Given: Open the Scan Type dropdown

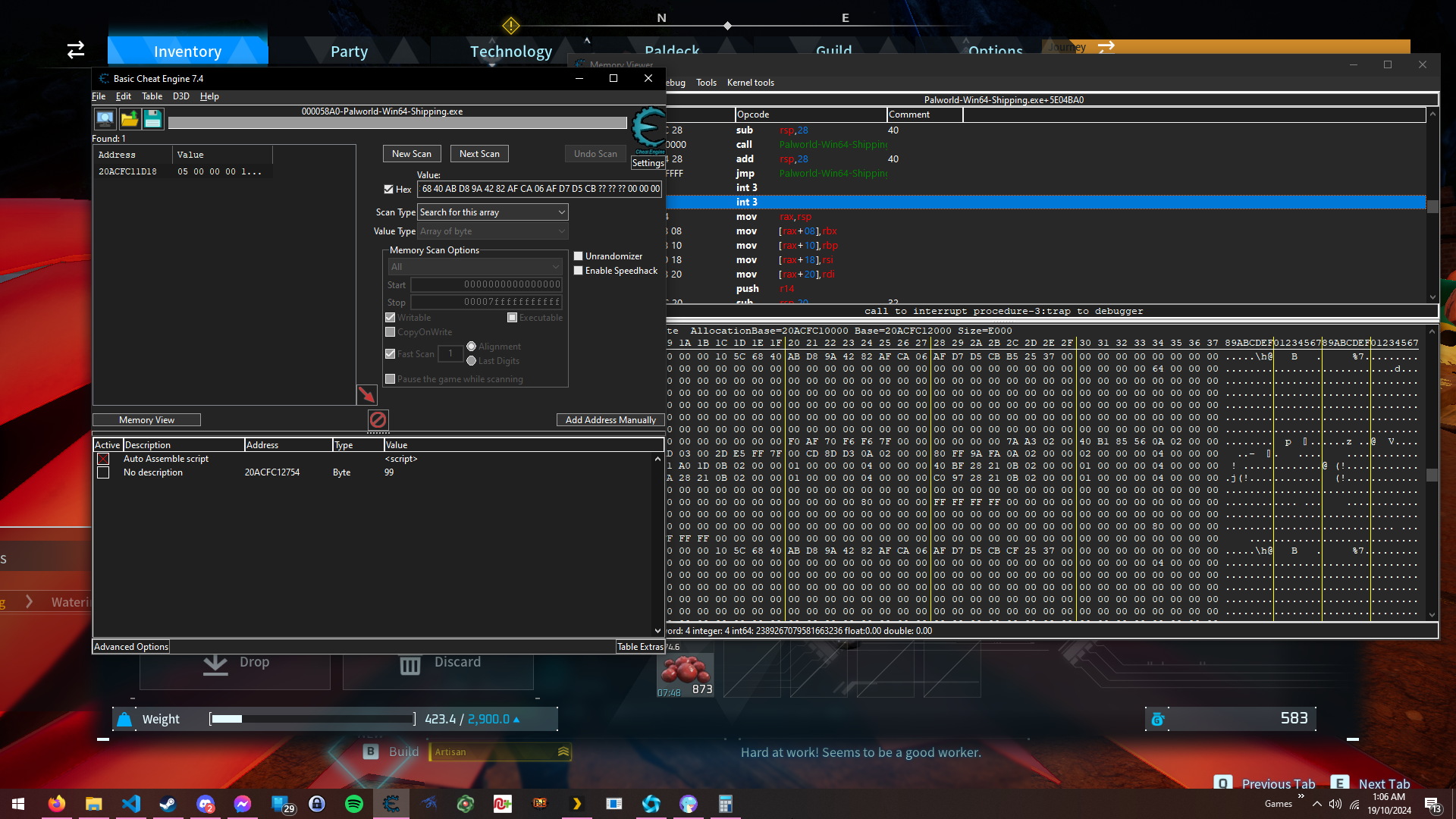Looking at the screenshot, I should coord(493,212).
